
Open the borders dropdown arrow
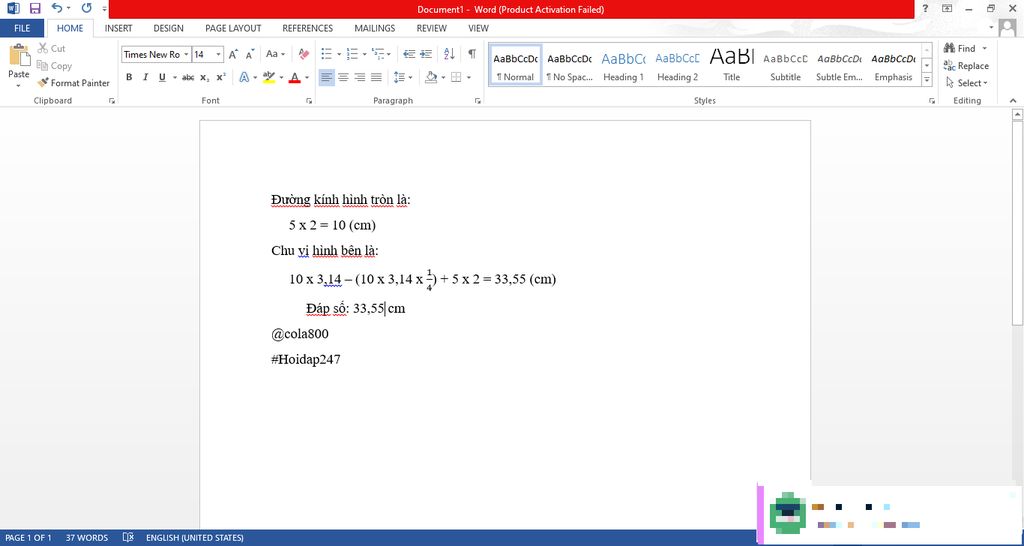(469, 77)
